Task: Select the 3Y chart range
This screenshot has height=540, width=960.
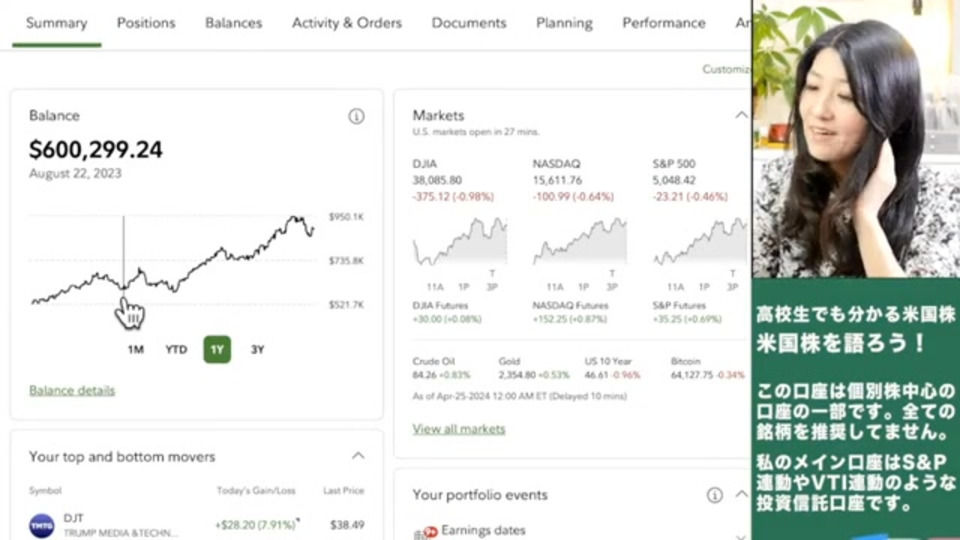Action: [x=257, y=349]
